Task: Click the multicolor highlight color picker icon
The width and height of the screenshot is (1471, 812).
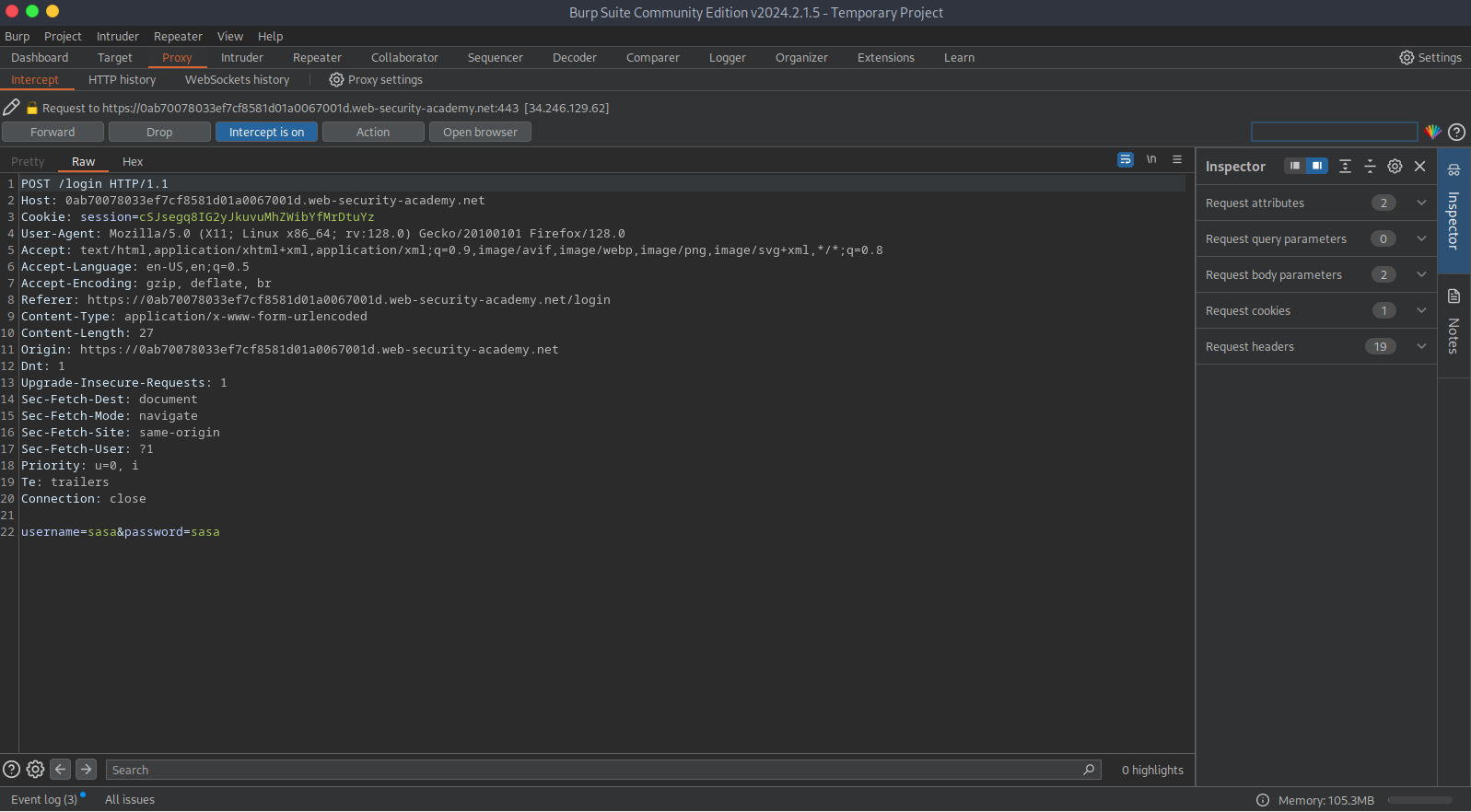Action: (1432, 132)
